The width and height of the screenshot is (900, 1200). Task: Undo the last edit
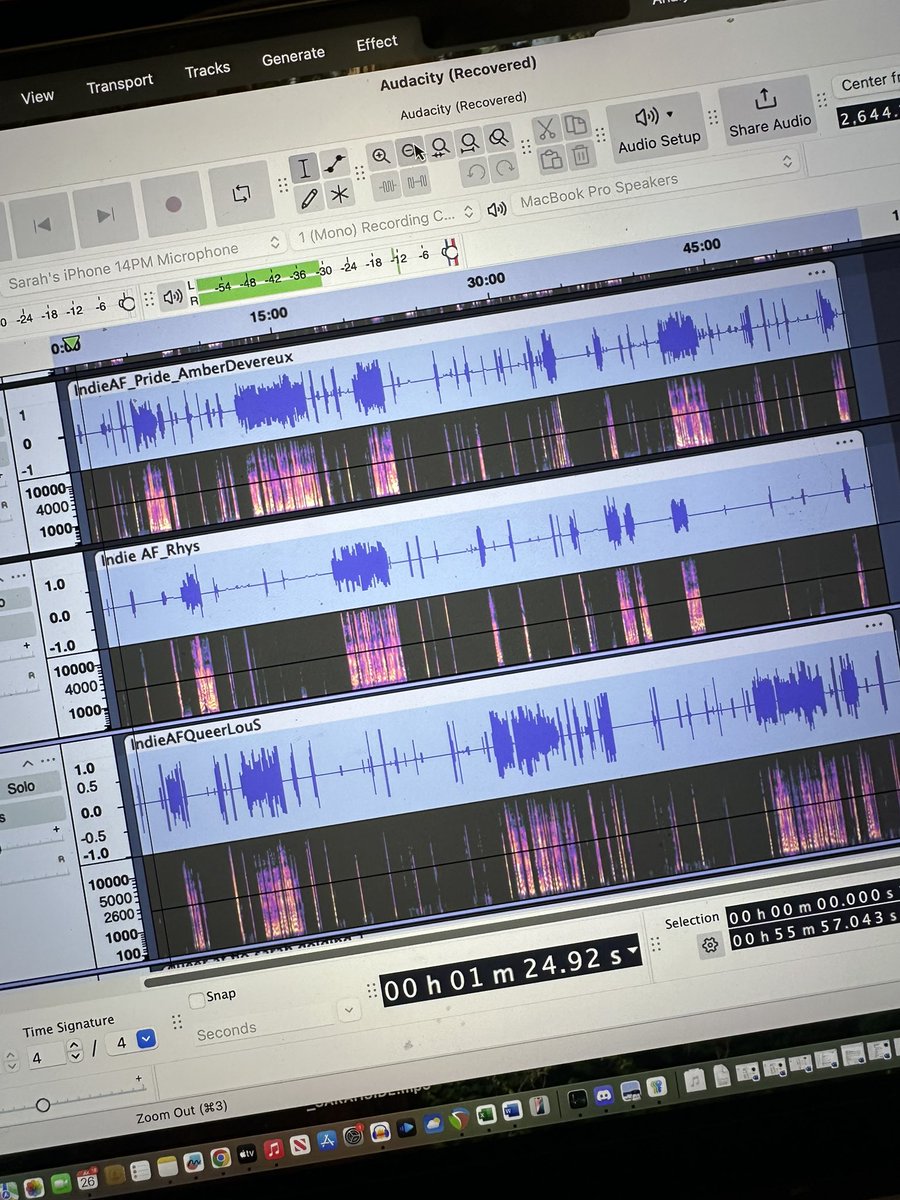[476, 172]
